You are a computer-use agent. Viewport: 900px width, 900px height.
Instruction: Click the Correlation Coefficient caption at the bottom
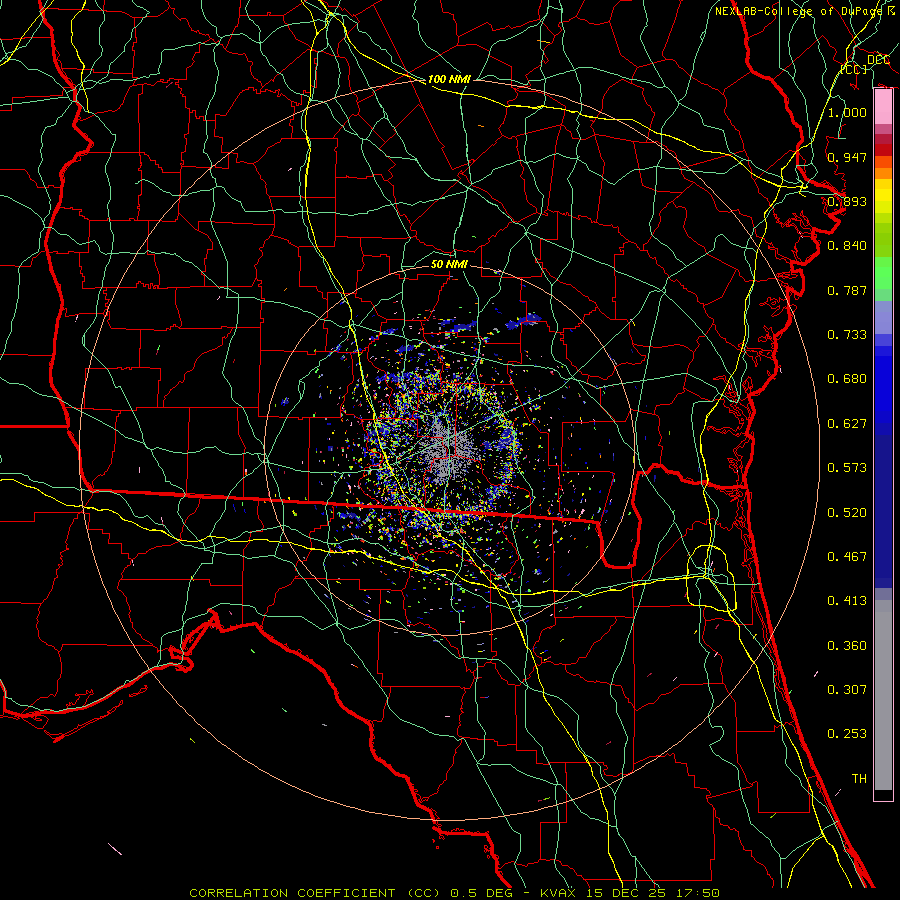point(454,893)
